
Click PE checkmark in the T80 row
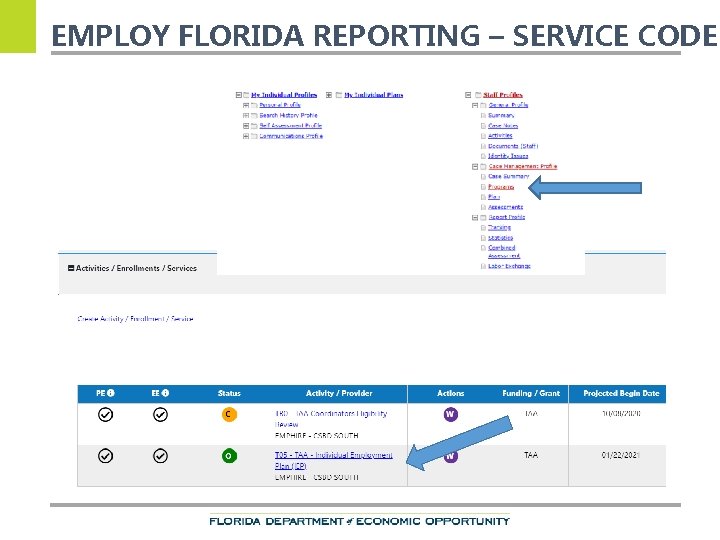[105, 415]
